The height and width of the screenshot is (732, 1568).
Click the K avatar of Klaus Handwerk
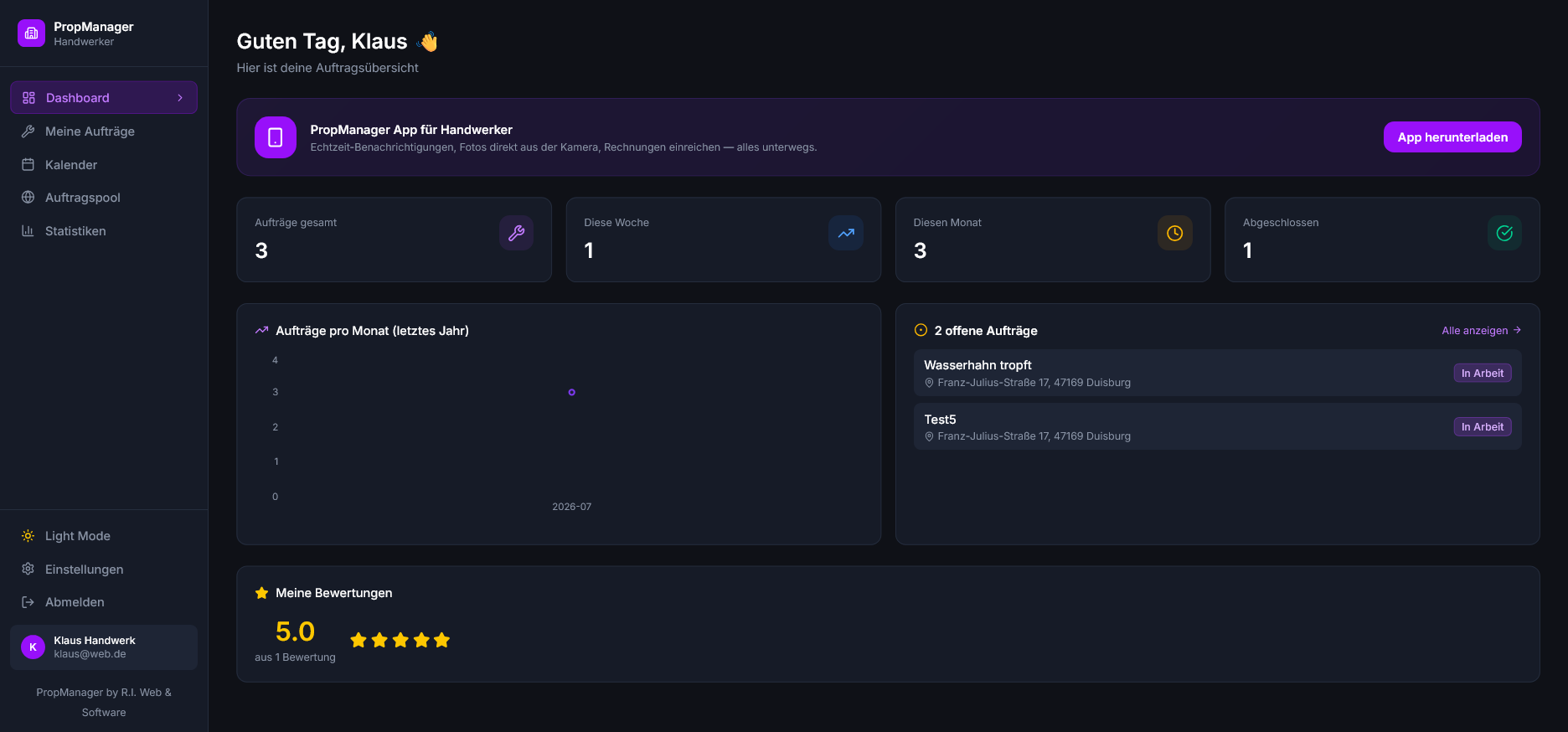click(33, 647)
